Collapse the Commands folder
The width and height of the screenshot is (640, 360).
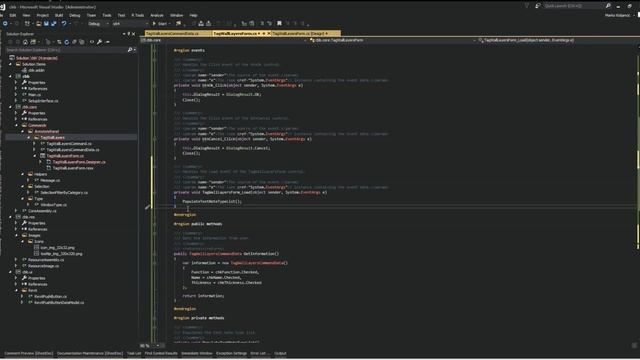click(17, 125)
